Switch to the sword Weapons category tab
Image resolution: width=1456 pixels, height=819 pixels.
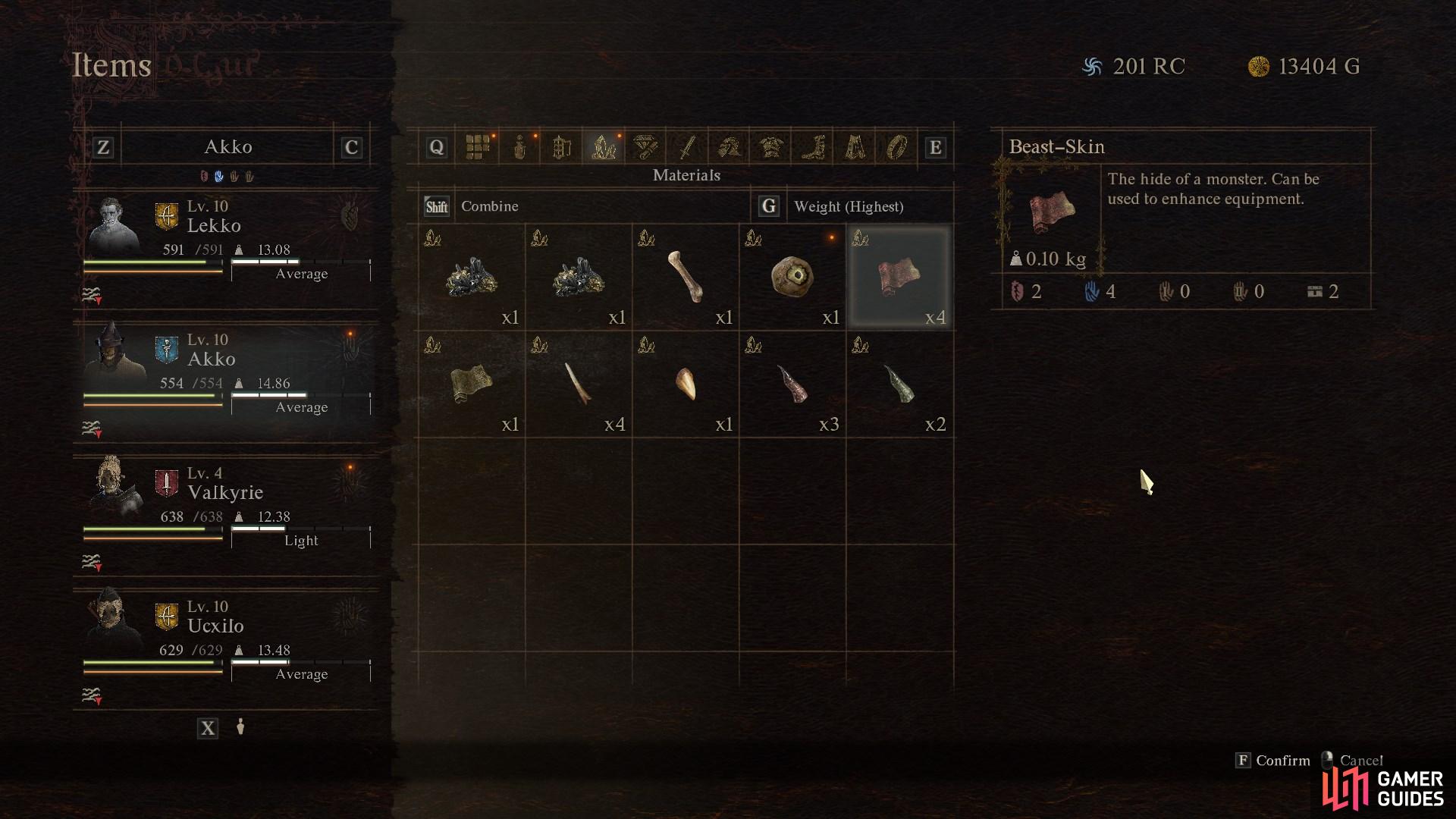[x=687, y=147]
